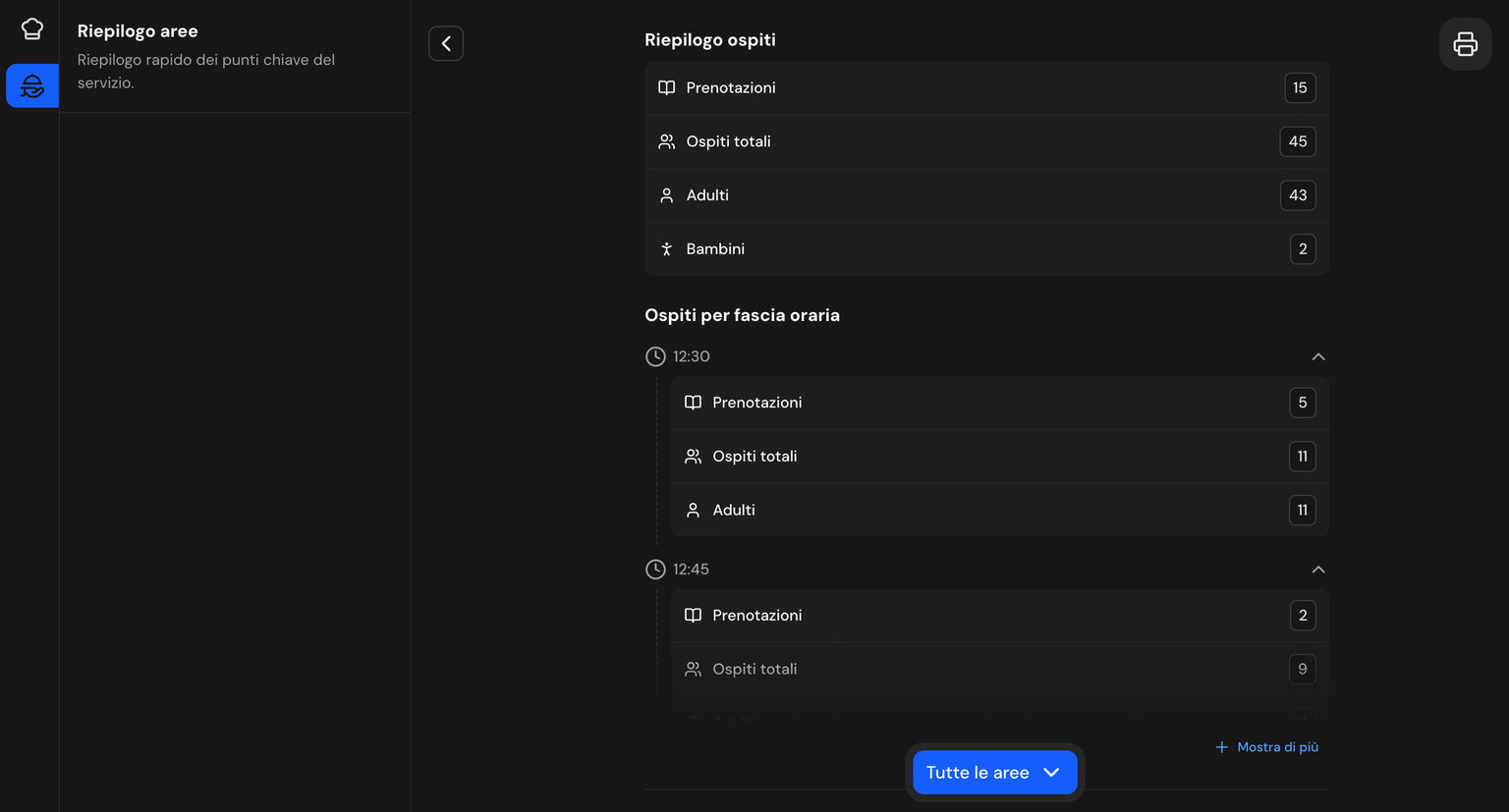Viewport: 1509px width, 812px height.
Task: Click the people icon under 12:30 Ospiti totali
Action: click(x=694, y=457)
